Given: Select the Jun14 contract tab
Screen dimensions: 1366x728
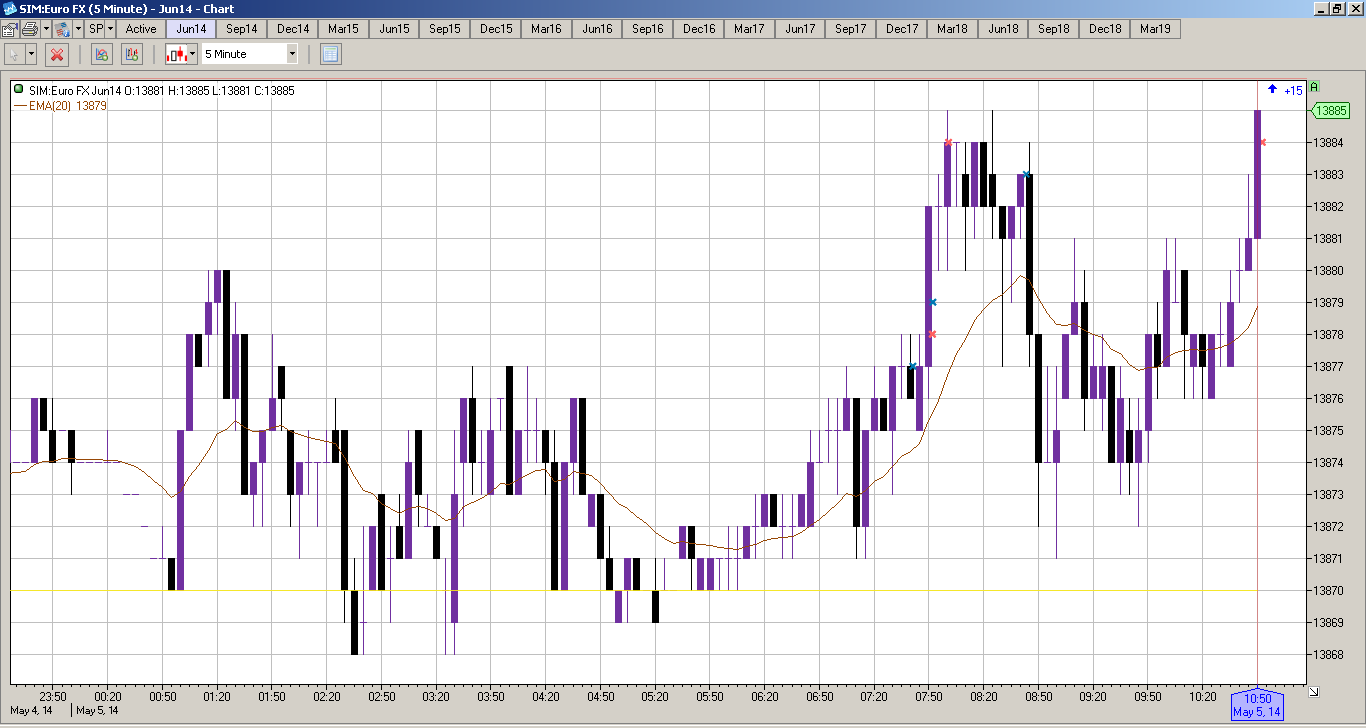Looking at the screenshot, I should [x=191, y=29].
